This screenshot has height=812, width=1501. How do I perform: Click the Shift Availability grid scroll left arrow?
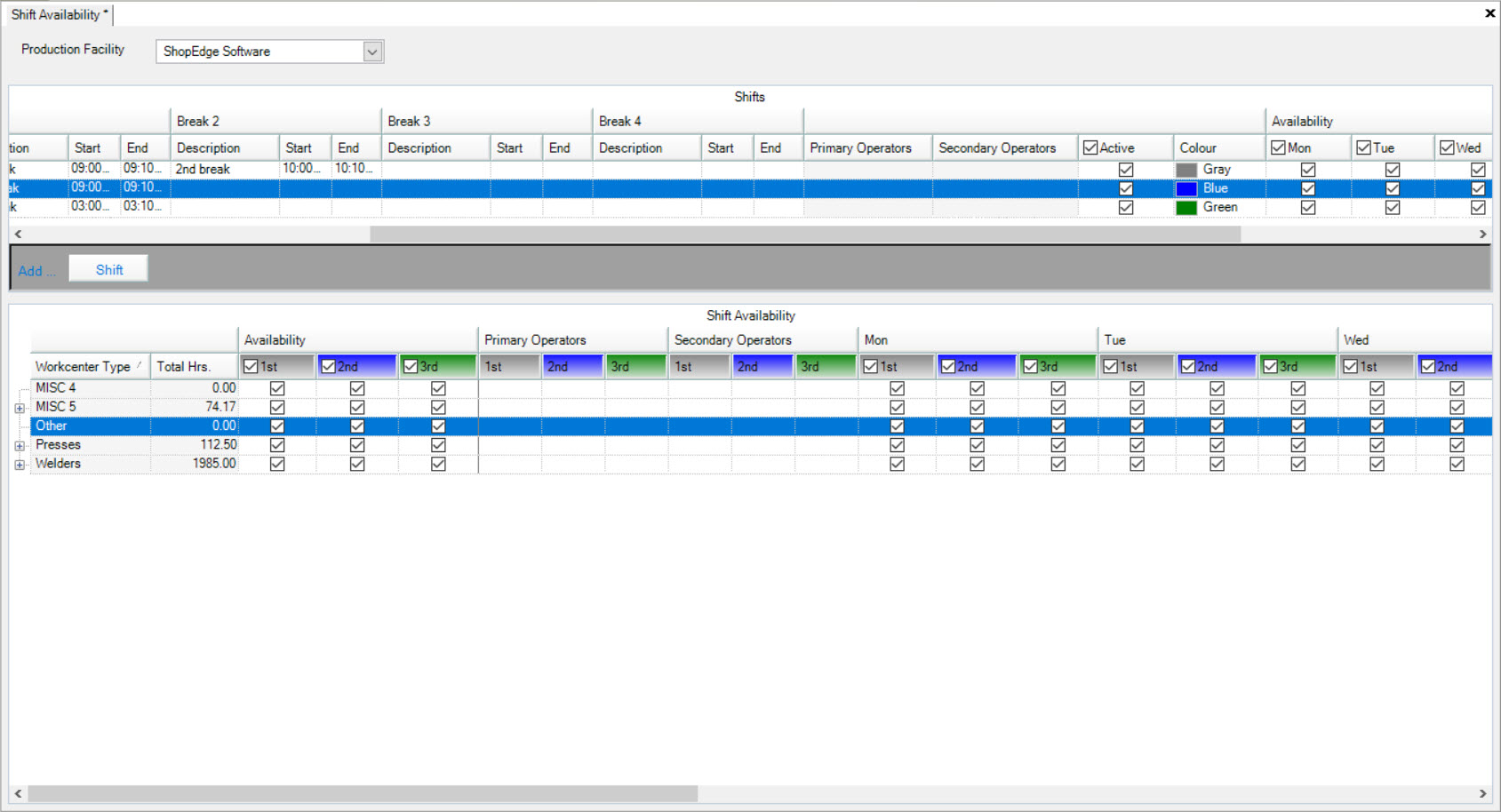(18, 793)
